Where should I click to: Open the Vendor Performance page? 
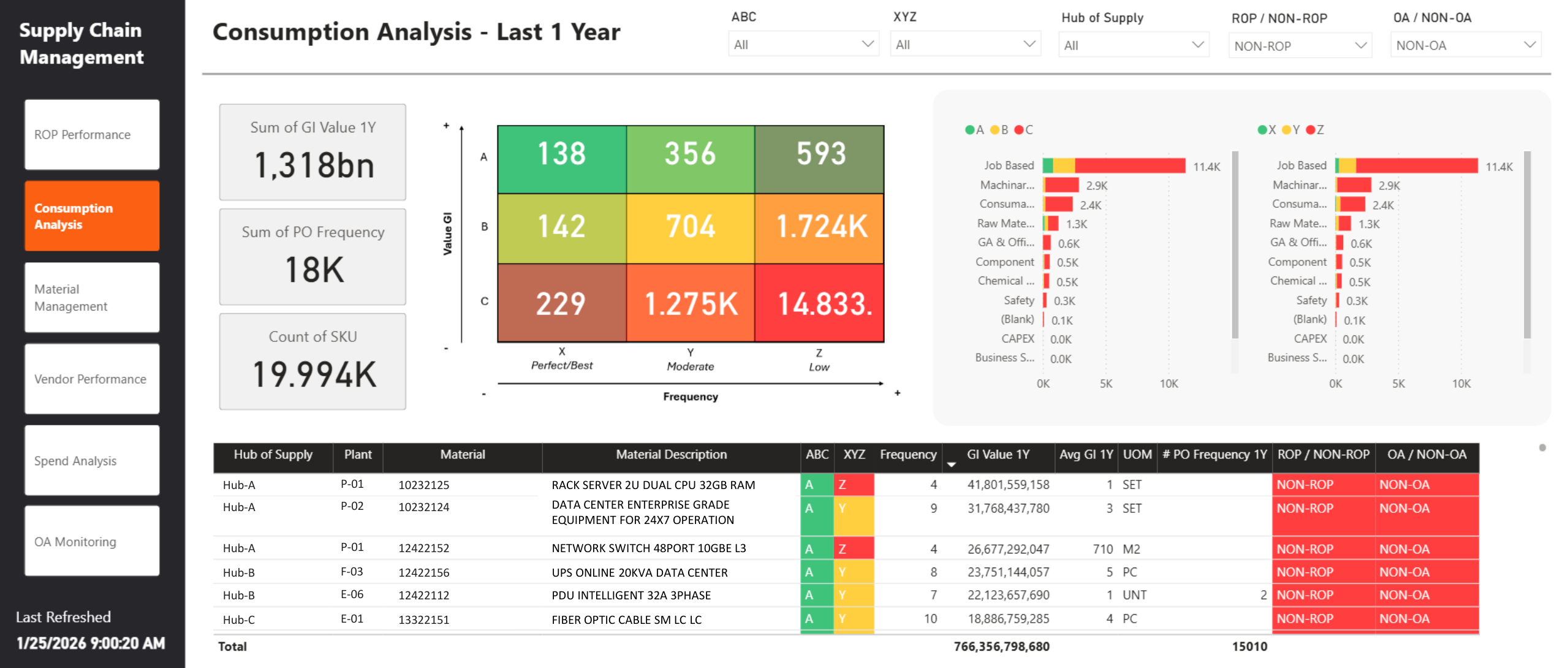92,379
